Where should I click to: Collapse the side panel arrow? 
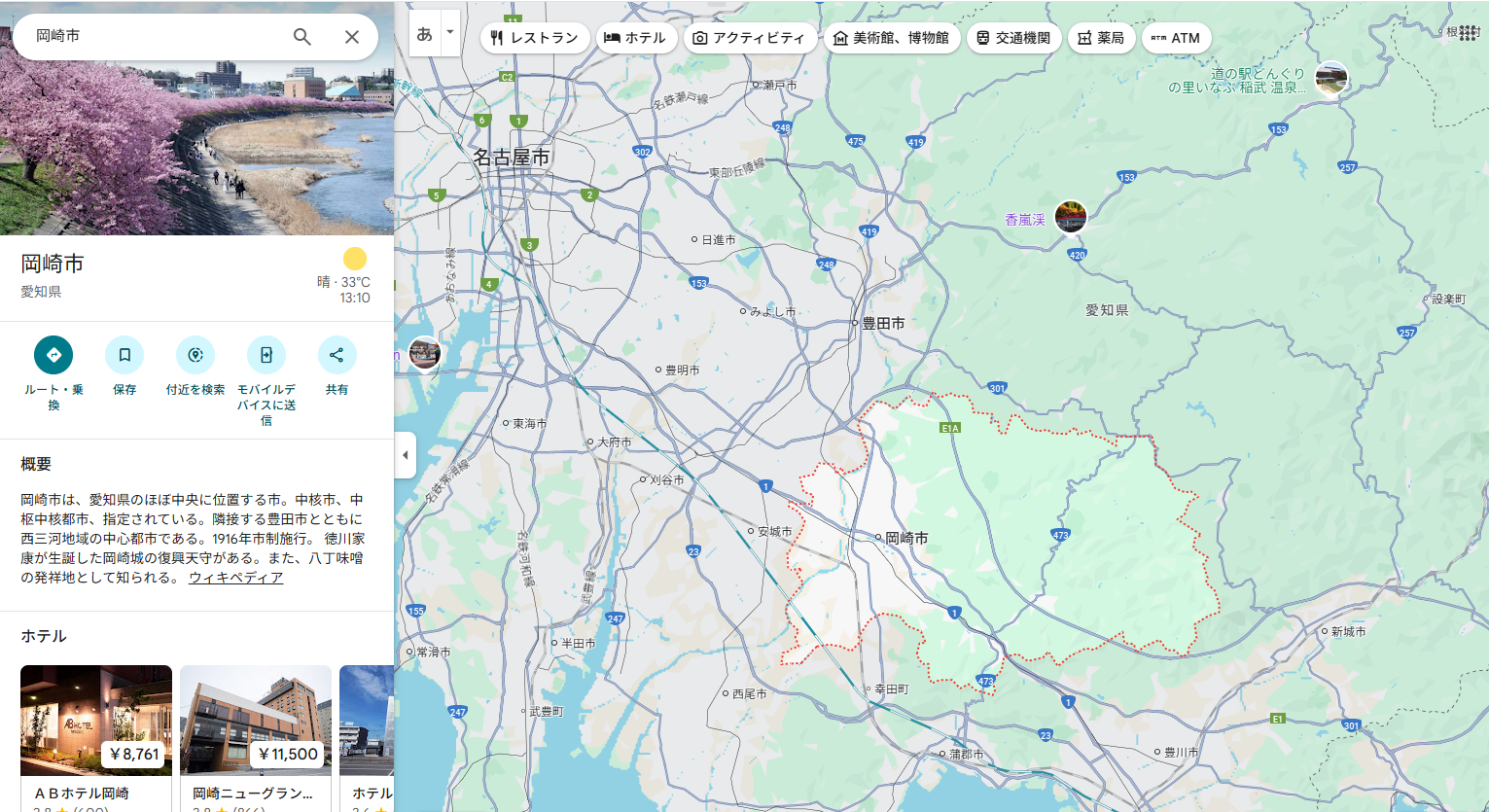[x=406, y=455]
